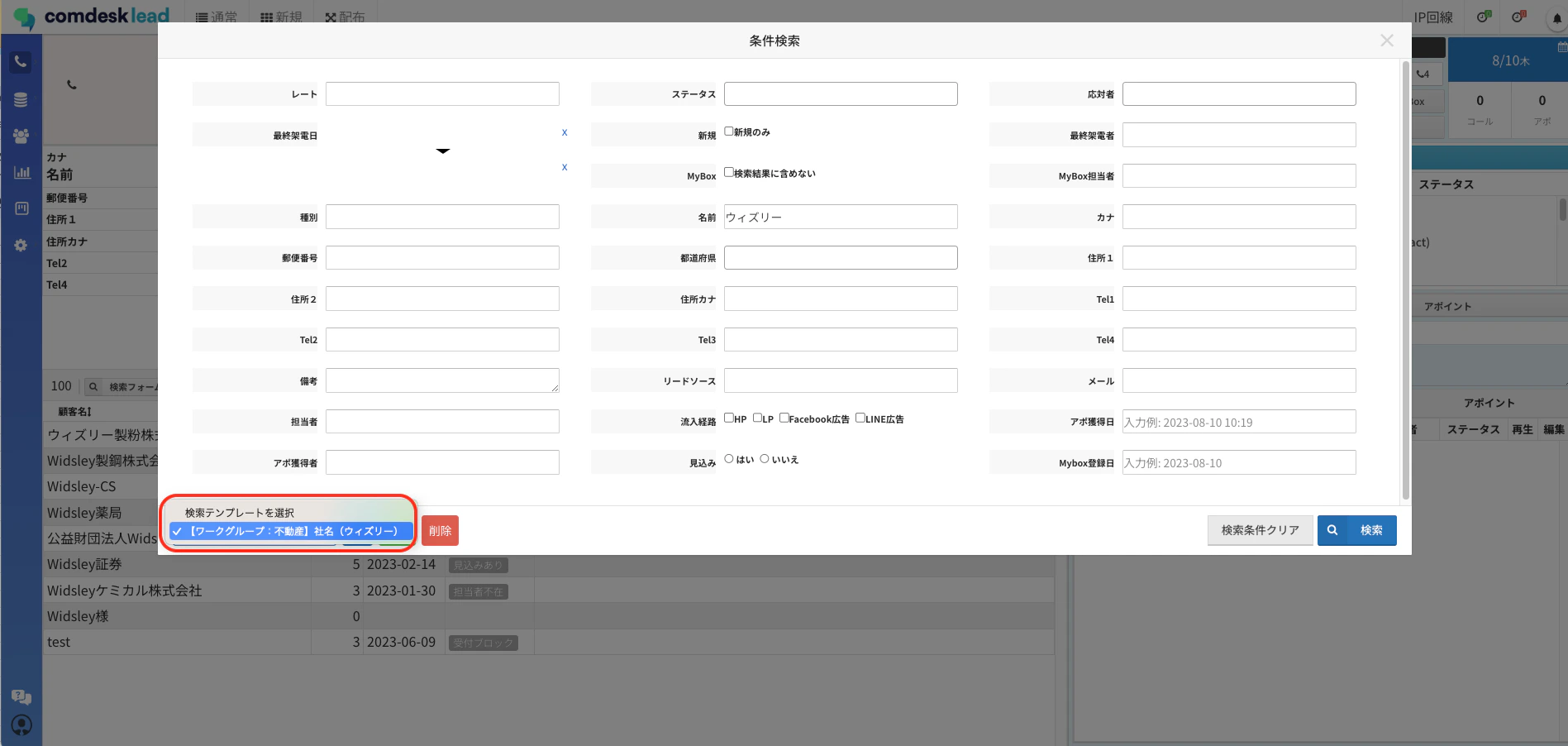Check the HP 流入経路 checkbox
The height and width of the screenshot is (746, 1568).
(x=729, y=418)
